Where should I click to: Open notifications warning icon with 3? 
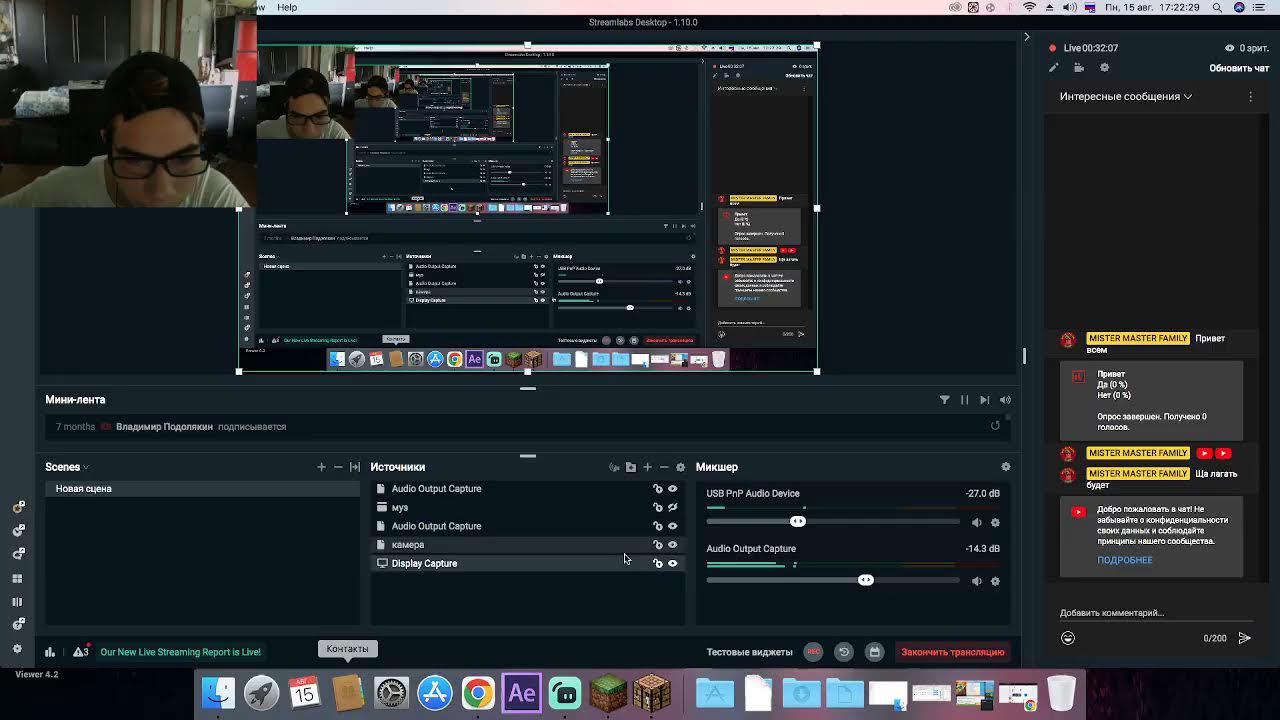tap(81, 652)
